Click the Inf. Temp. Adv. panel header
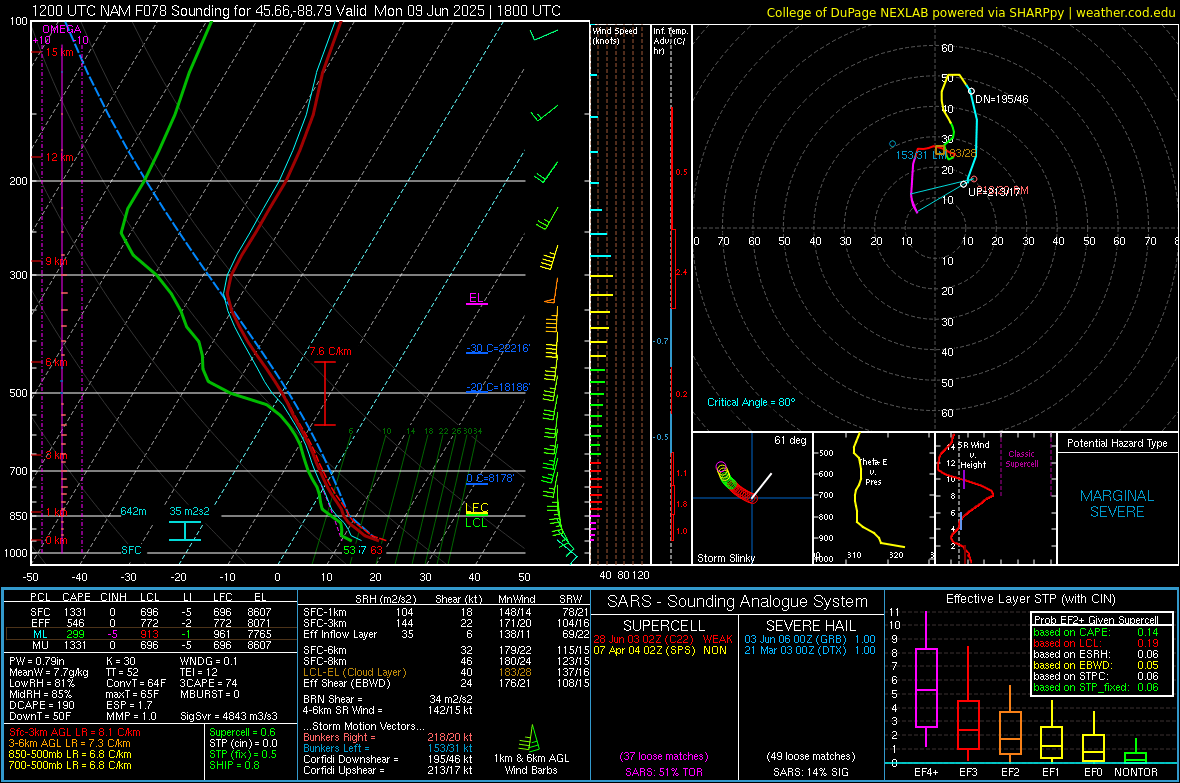Image resolution: width=1180 pixels, height=783 pixels. coord(670,41)
